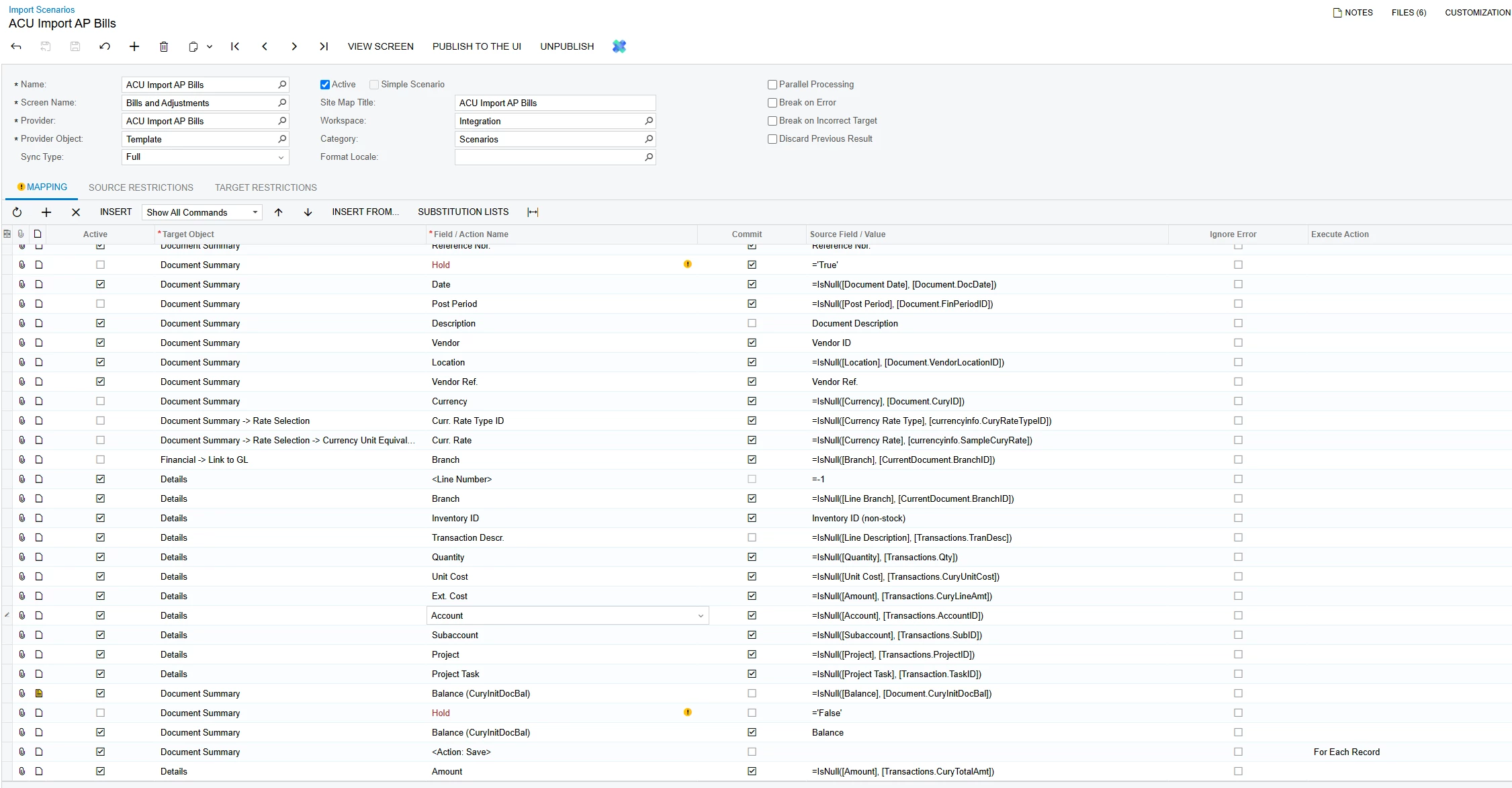Click the Site Map Title input field
Image resolution: width=1512 pixels, height=788 pixels.
[555, 103]
